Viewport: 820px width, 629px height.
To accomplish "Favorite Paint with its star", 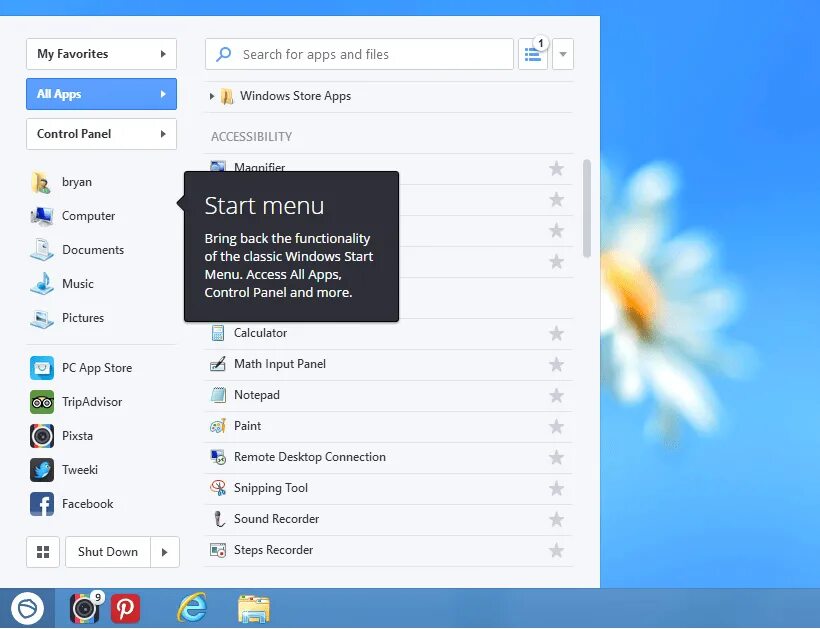I will (556, 426).
